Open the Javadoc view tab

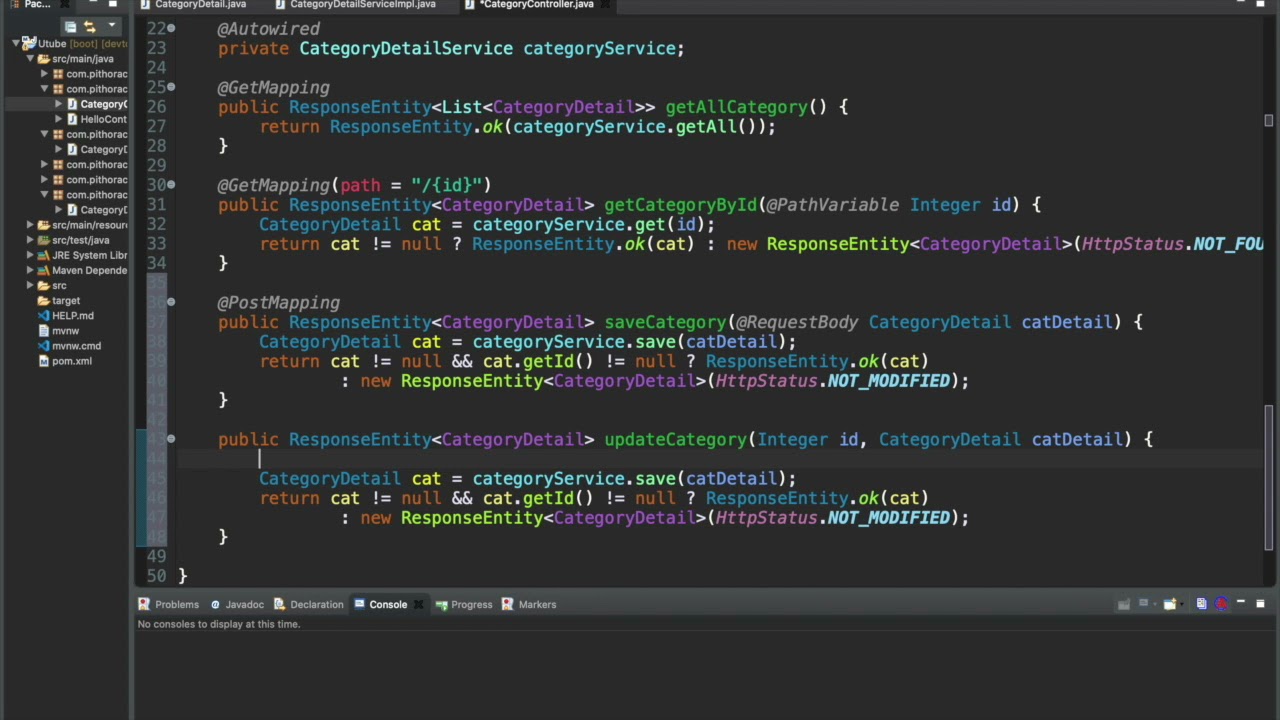tap(236, 604)
